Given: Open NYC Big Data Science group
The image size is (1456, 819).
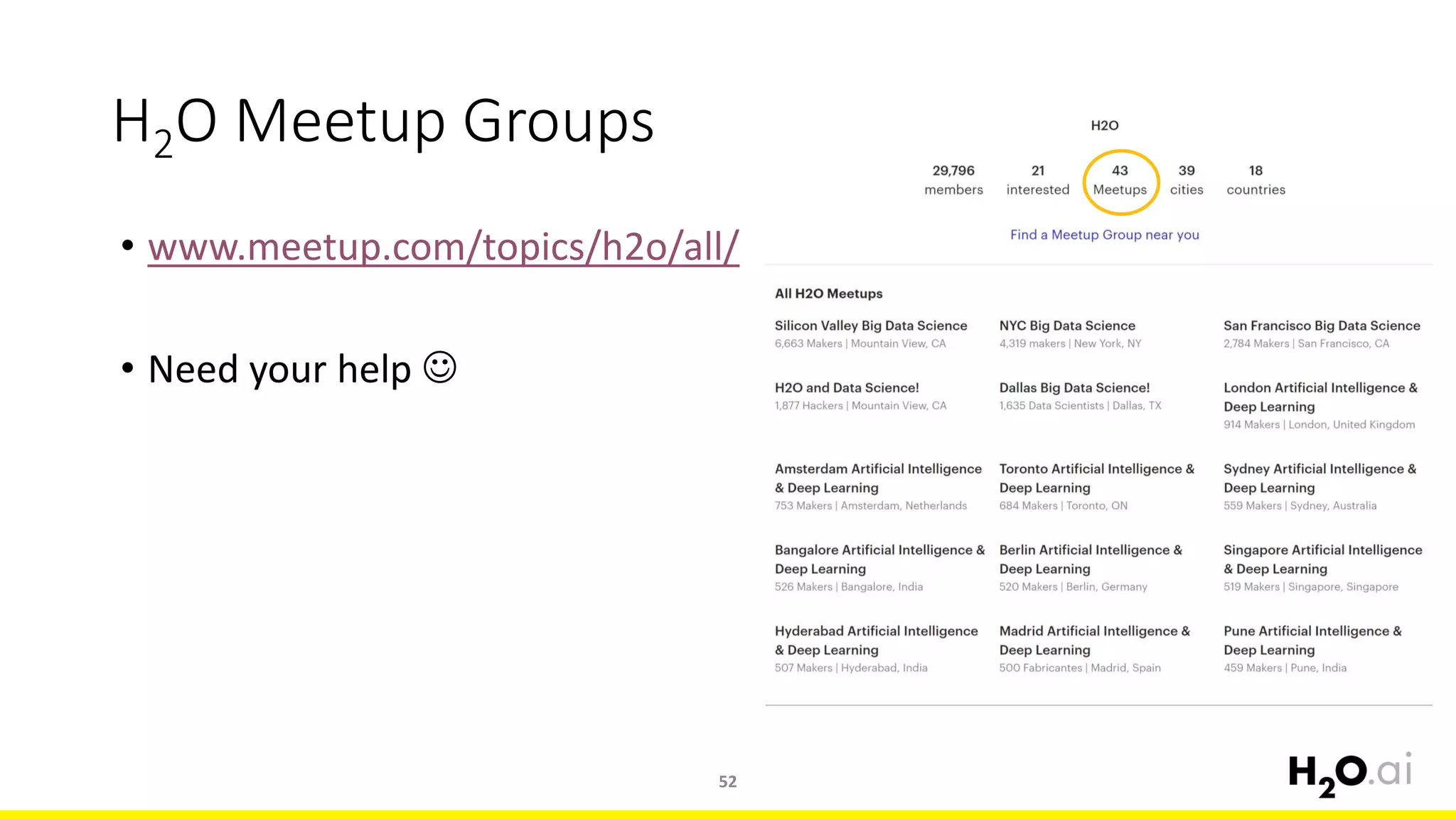Looking at the screenshot, I should click(1067, 326).
